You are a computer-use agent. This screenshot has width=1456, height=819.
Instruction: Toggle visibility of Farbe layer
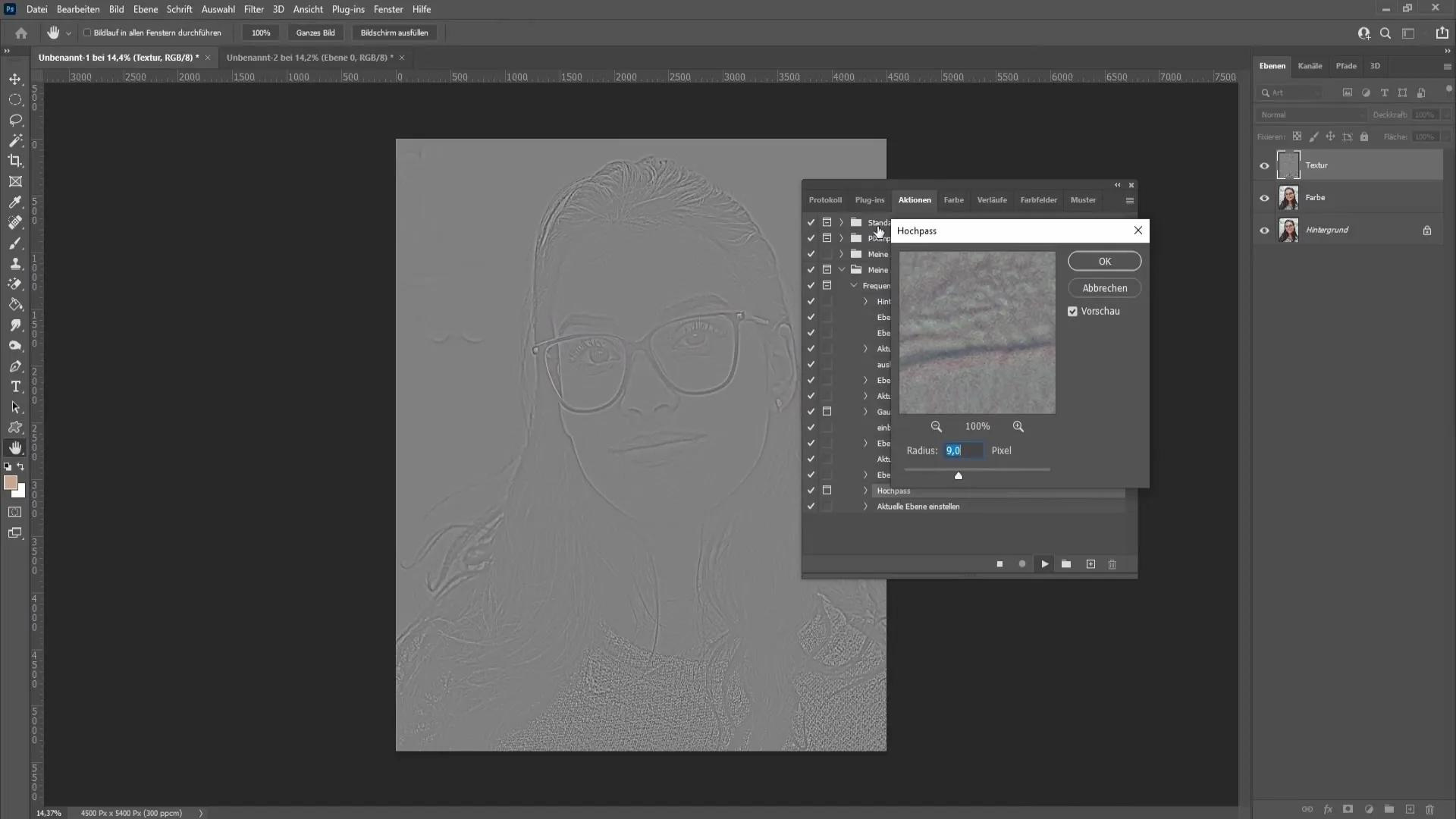tap(1264, 197)
